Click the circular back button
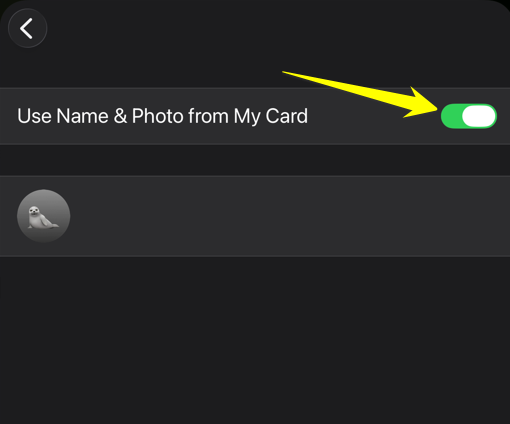This screenshot has height=424, width=510. 27,28
